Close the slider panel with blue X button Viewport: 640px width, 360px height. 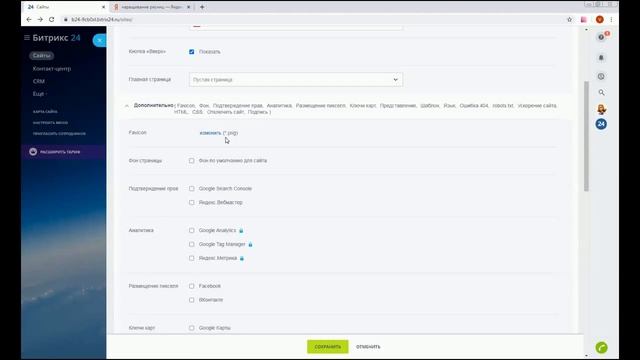[99, 40]
